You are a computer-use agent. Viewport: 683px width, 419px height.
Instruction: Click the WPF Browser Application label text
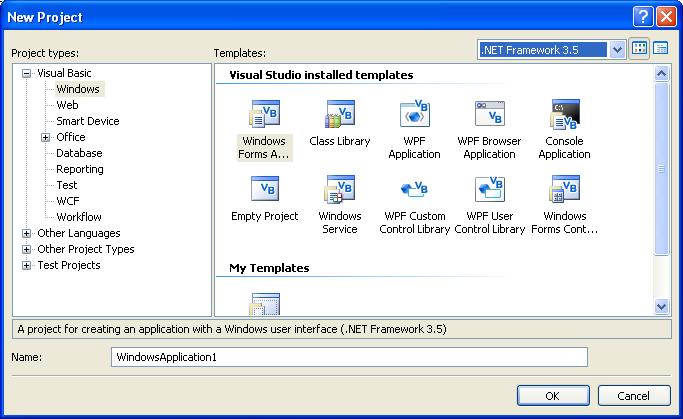point(489,148)
